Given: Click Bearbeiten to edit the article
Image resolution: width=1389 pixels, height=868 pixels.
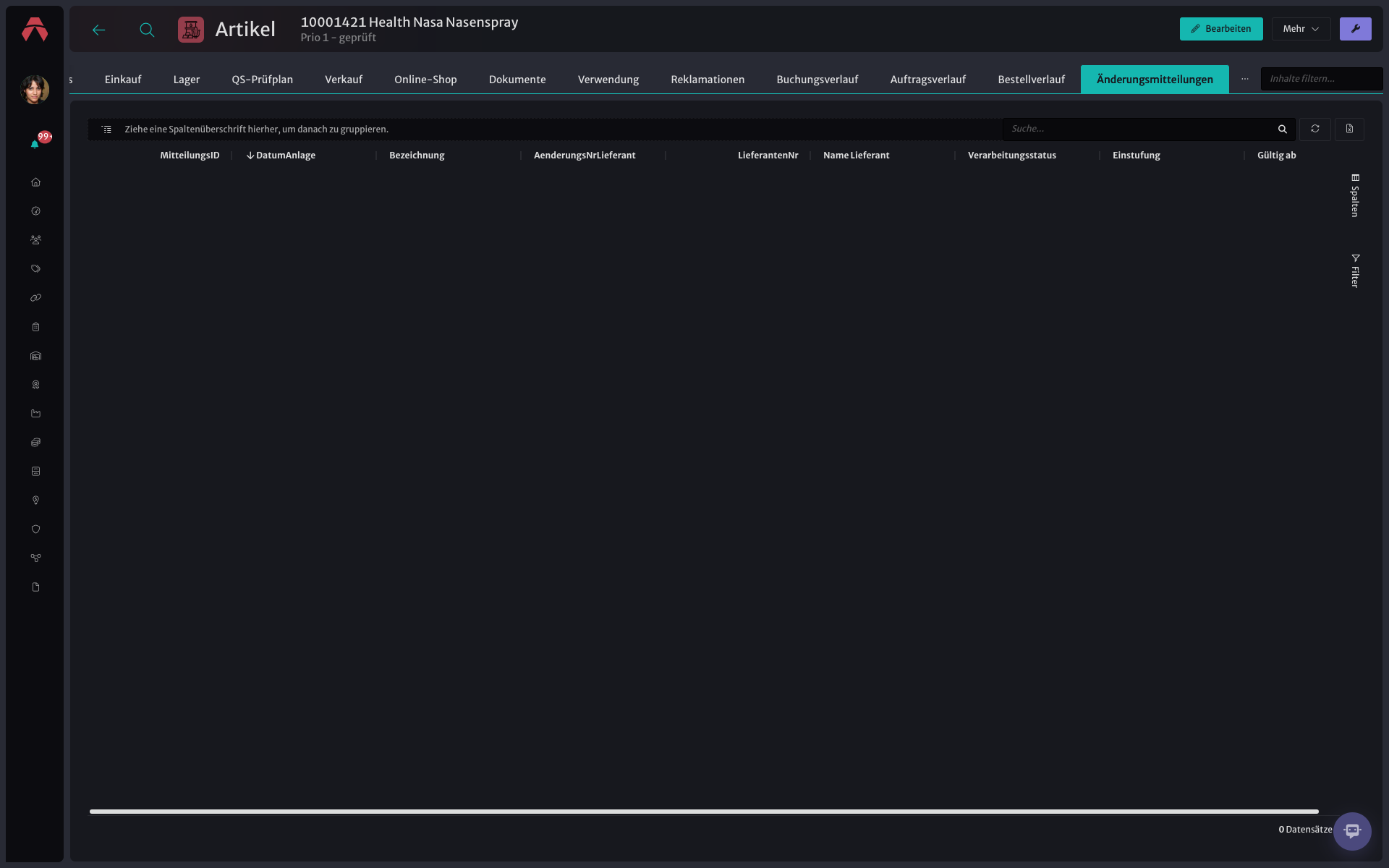Looking at the screenshot, I should pyautogui.click(x=1221, y=29).
